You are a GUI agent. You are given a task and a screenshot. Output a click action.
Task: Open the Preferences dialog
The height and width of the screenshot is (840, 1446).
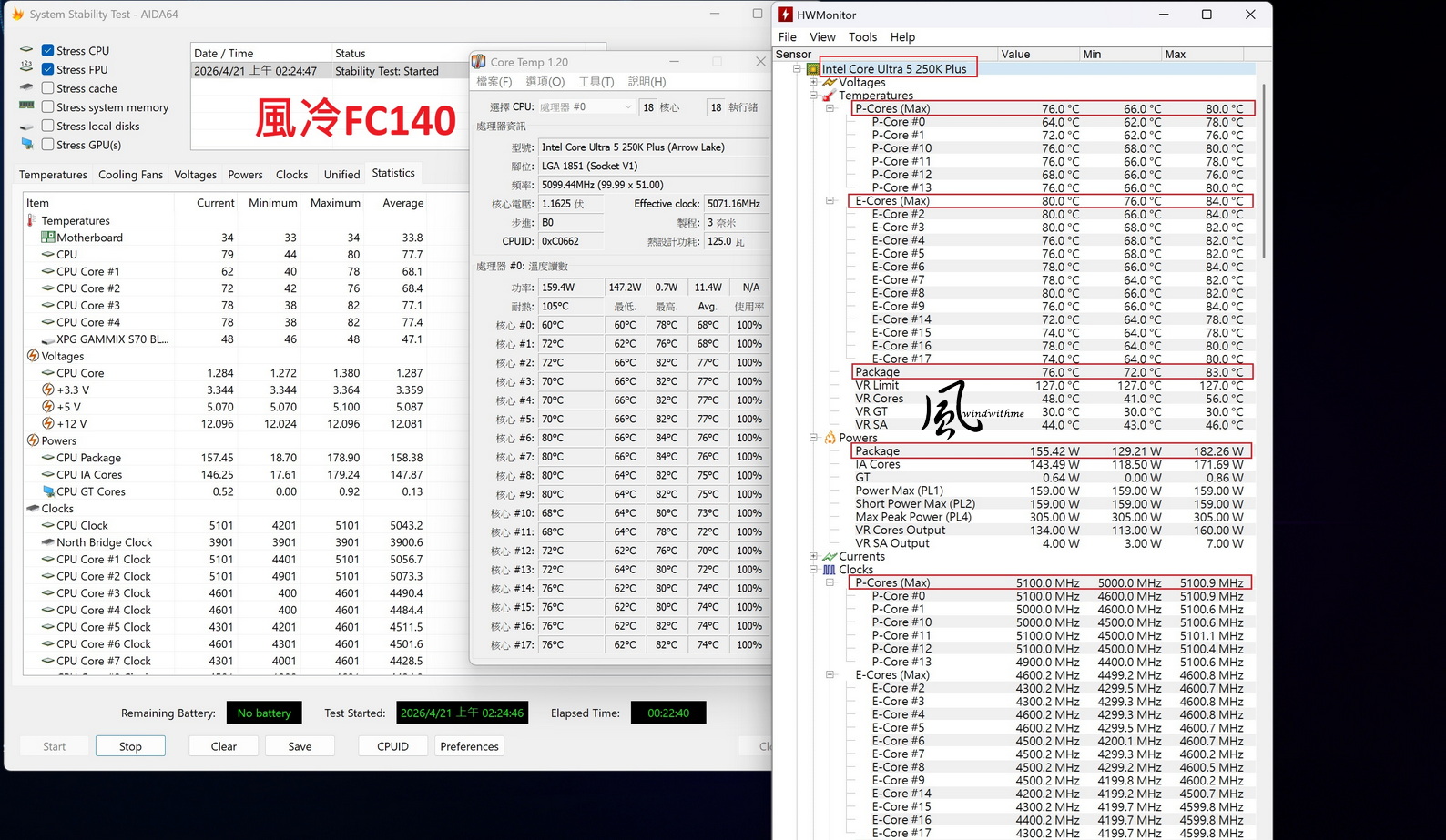(x=469, y=746)
